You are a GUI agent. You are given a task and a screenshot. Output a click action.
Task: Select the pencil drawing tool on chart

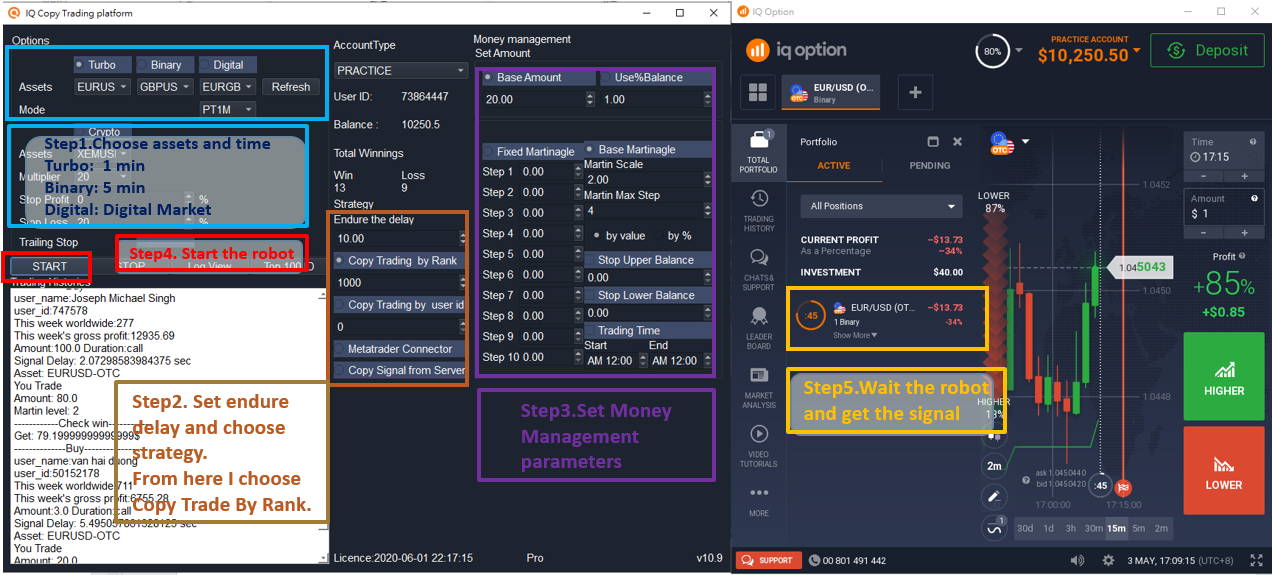pyautogui.click(x=994, y=496)
